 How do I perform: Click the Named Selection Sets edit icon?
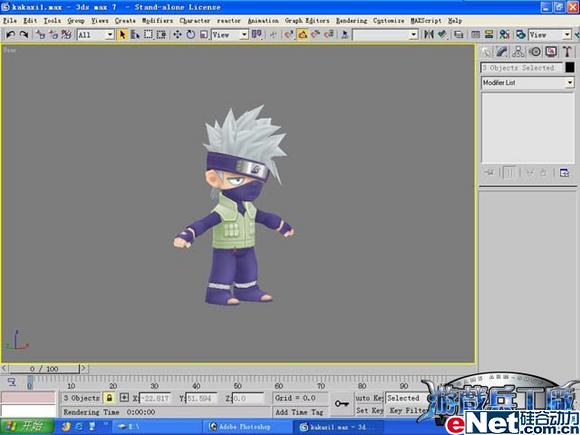click(345, 35)
